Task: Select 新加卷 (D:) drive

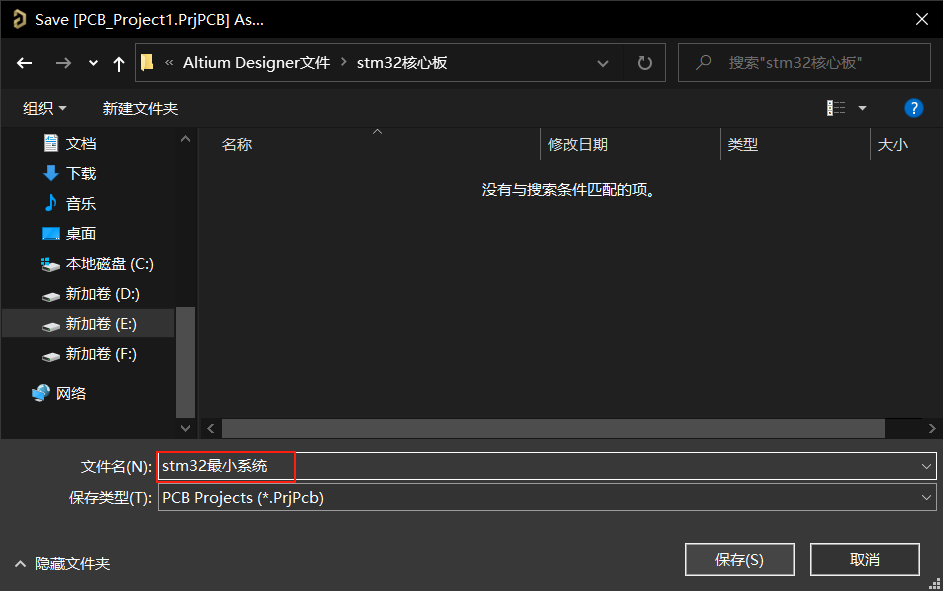Action: [x=102, y=294]
